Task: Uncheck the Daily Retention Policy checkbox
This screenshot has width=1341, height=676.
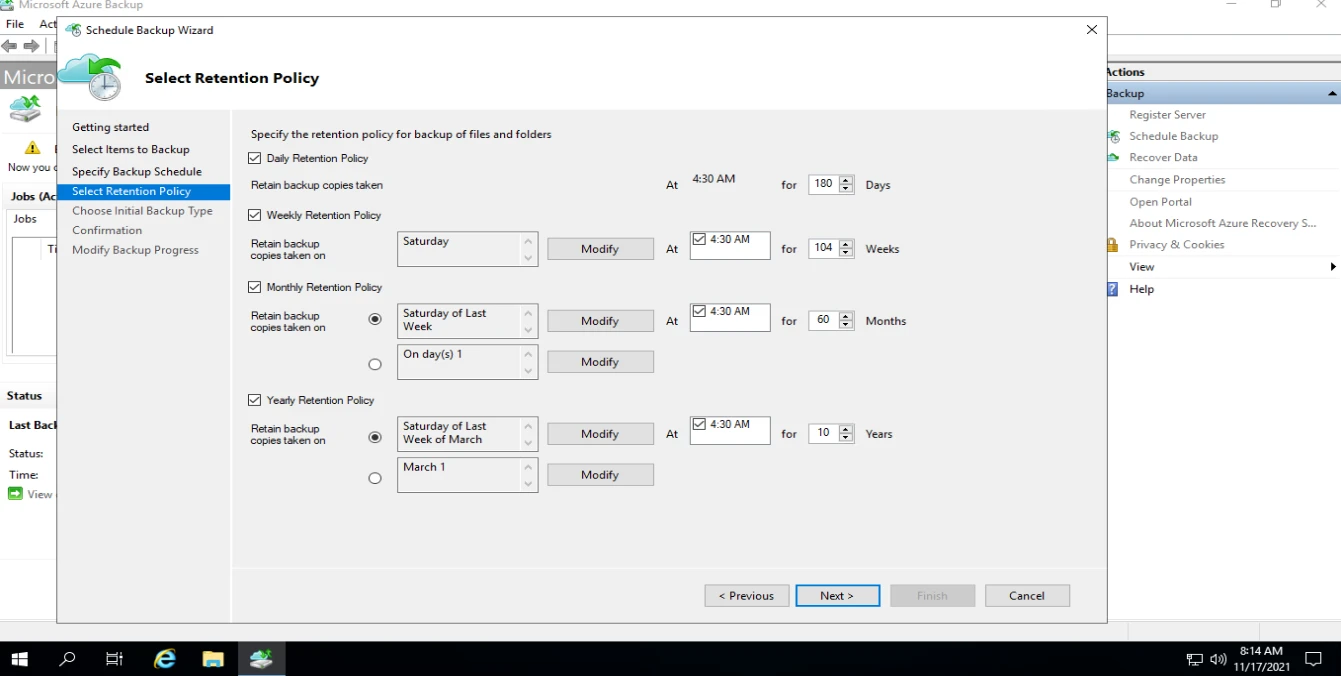Action: [x=254, y=157]
